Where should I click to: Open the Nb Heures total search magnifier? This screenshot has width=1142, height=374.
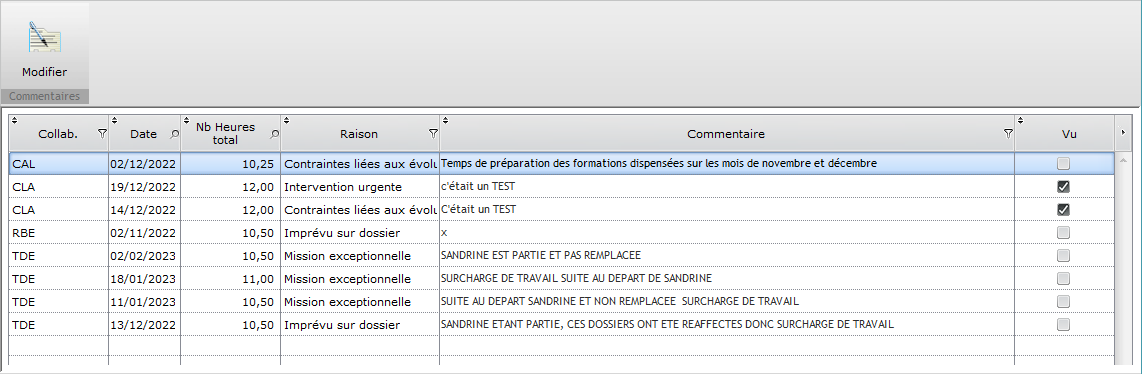pyautogui.click(x=275, y=134)
